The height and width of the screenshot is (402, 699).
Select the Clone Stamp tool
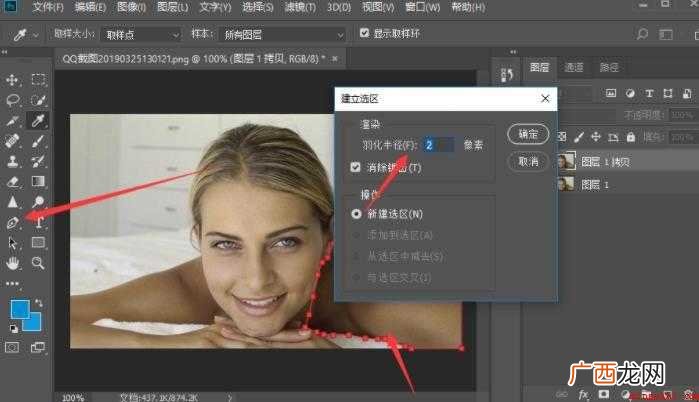click(x=12, y=161)
